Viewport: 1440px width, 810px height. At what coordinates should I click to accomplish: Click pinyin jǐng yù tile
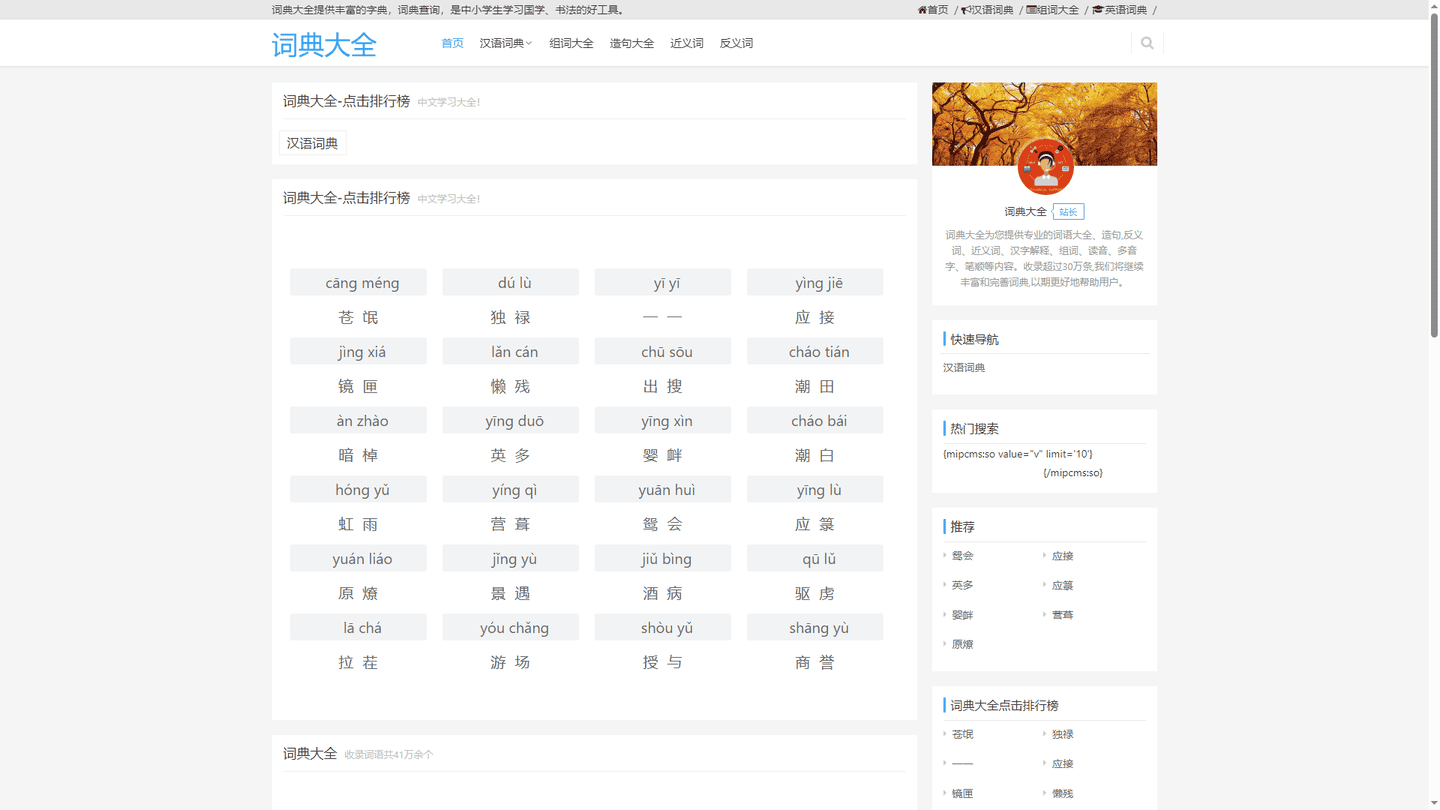click(510, 558)
